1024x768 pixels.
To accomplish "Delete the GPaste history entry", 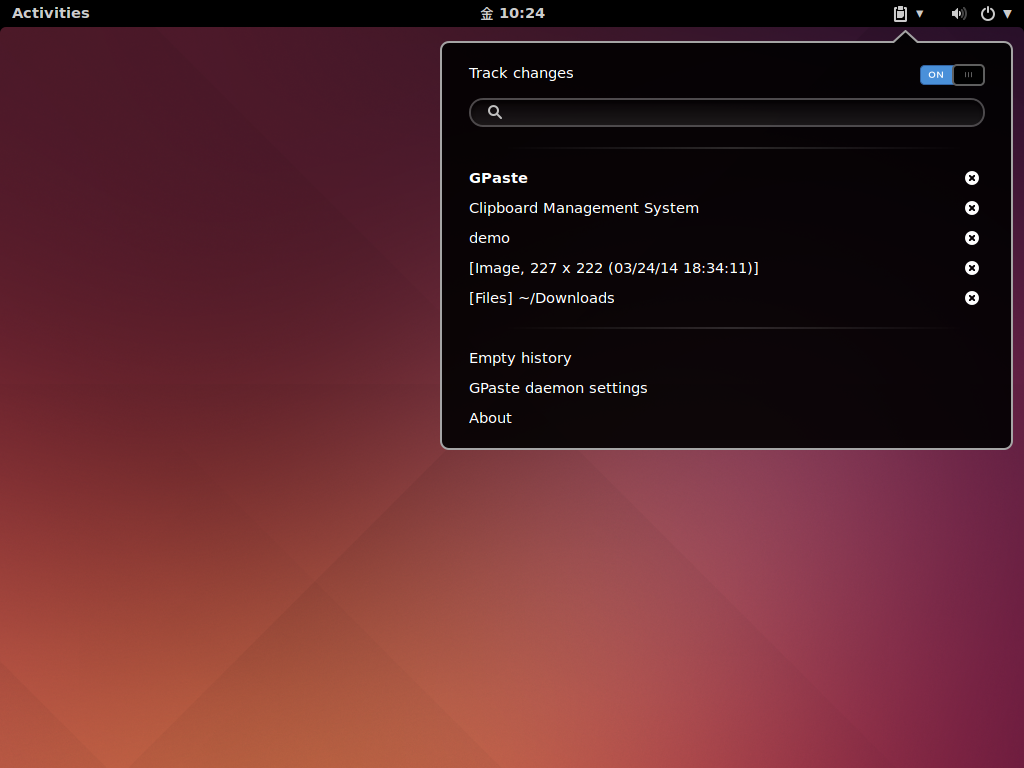I will click(x=972, y=178).
